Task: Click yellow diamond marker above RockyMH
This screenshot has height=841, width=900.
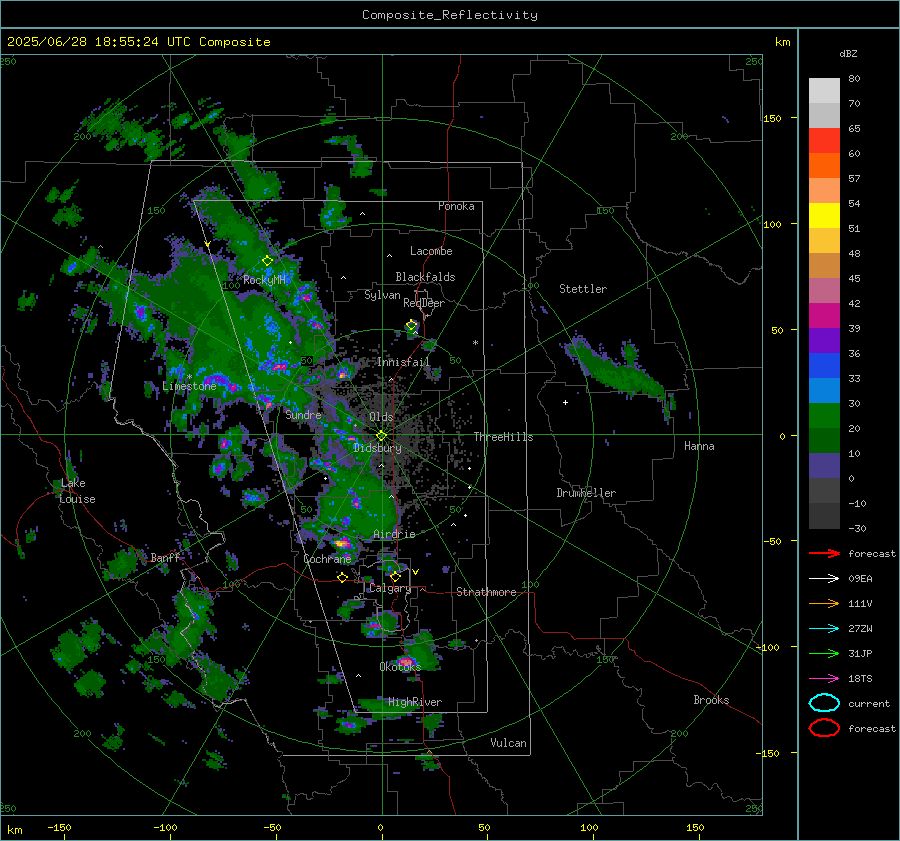Action: [x=267, y=261]
